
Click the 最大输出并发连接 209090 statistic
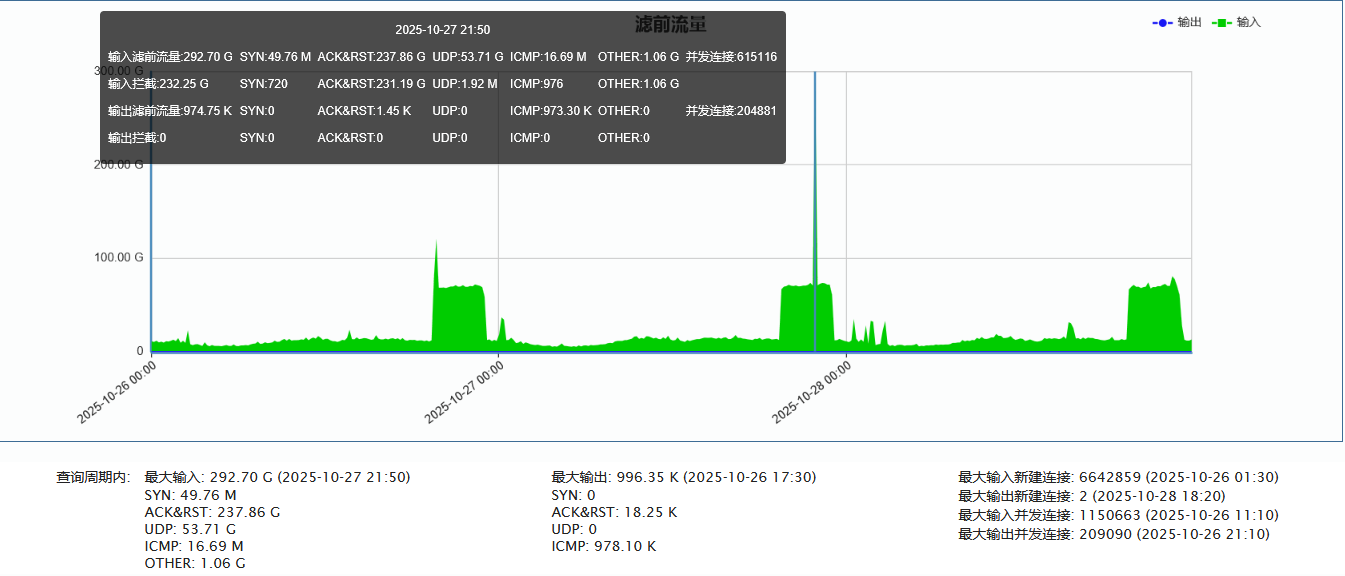pyautogui.click(x=1113, y=534)
